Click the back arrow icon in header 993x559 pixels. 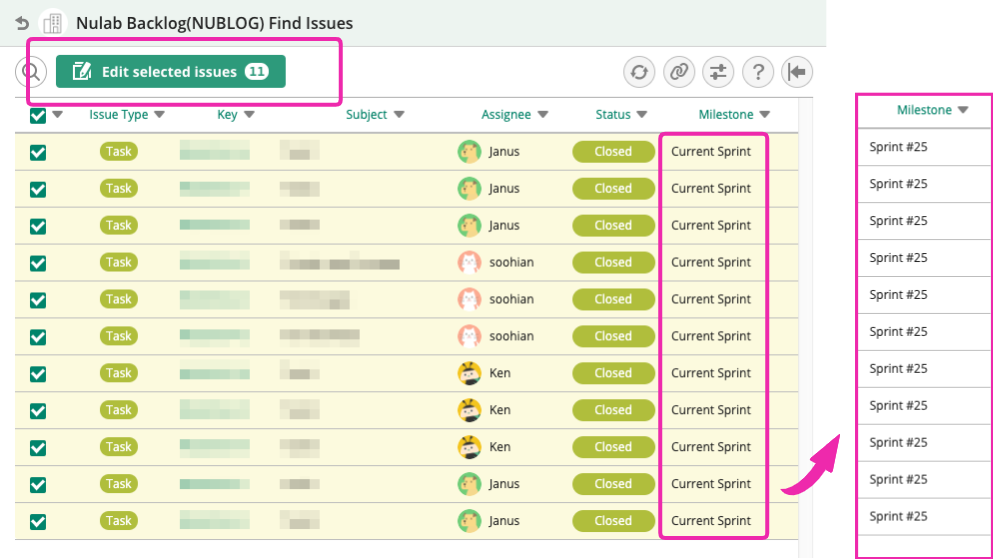22,23
